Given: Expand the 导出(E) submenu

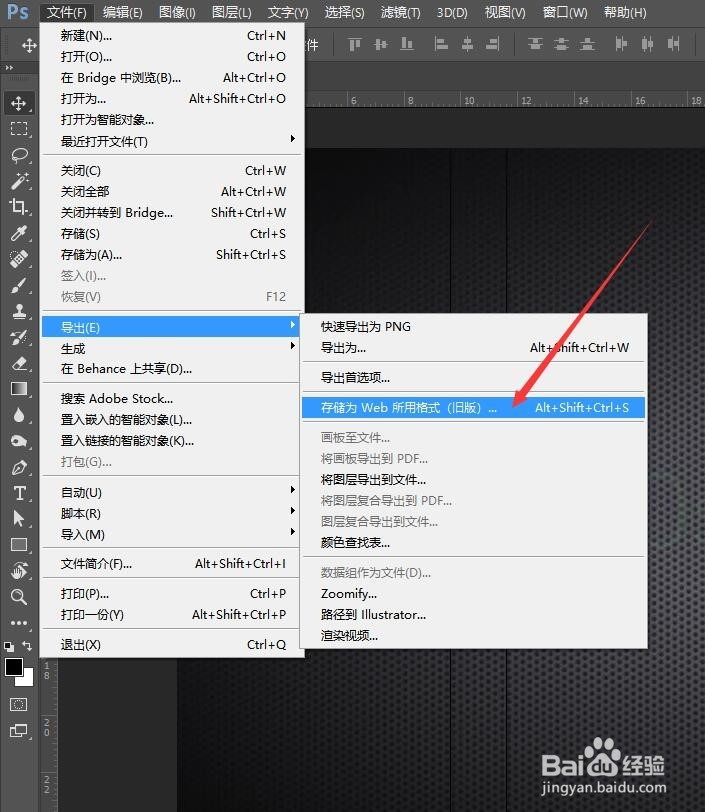Looking at the screenshot, I should point(171,327).
